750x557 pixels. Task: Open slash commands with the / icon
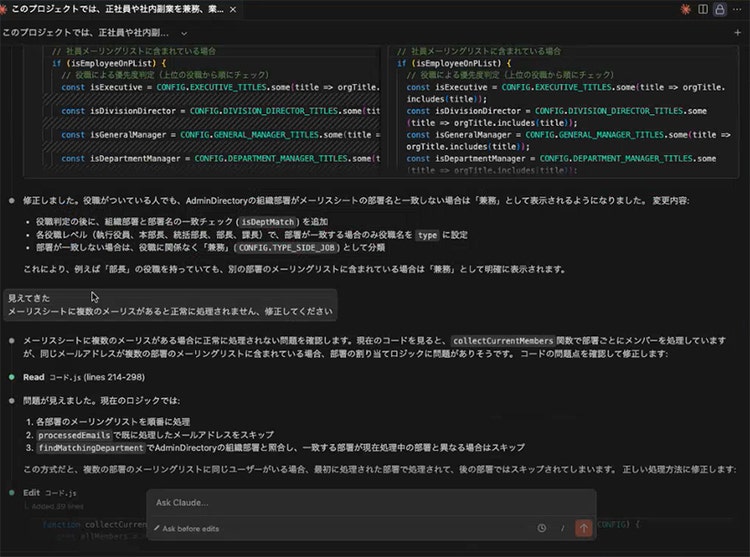[x=562, y=528]
